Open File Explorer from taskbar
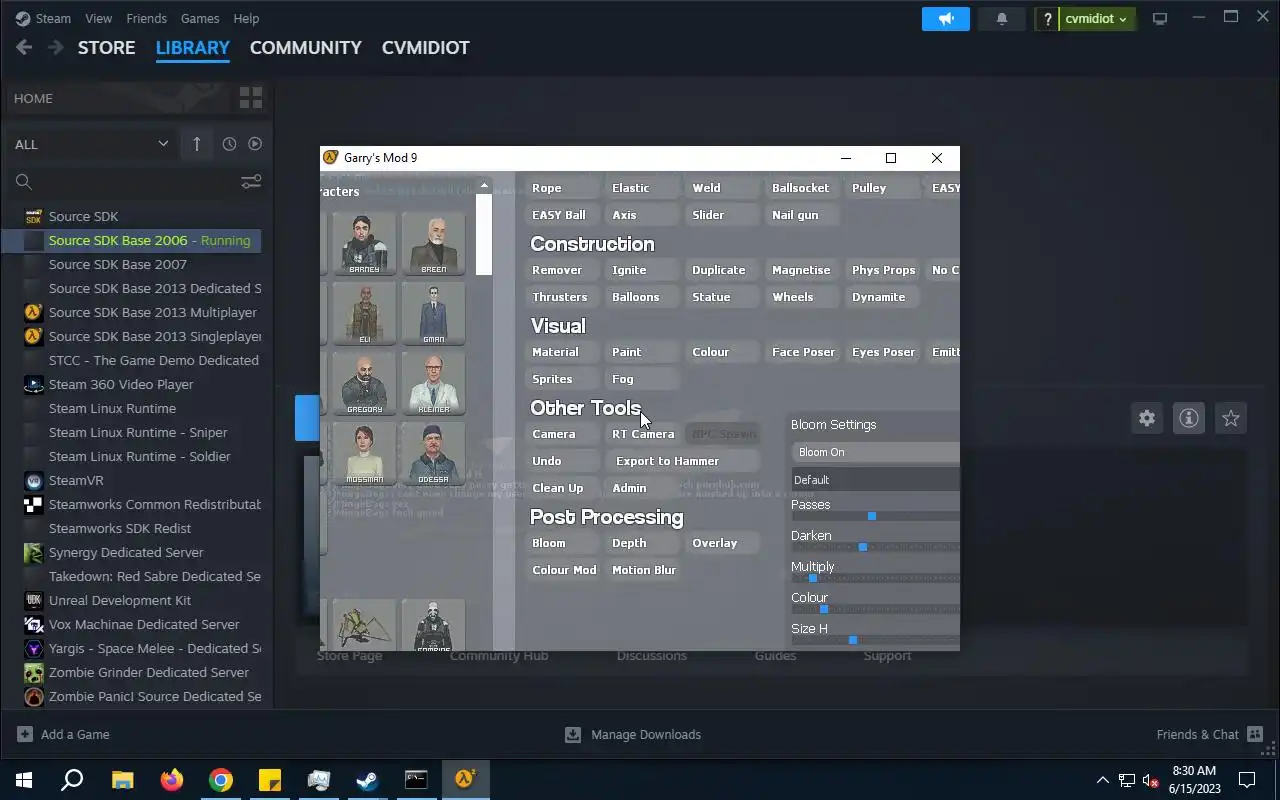 pyautogui.click(x=122, y=780)
